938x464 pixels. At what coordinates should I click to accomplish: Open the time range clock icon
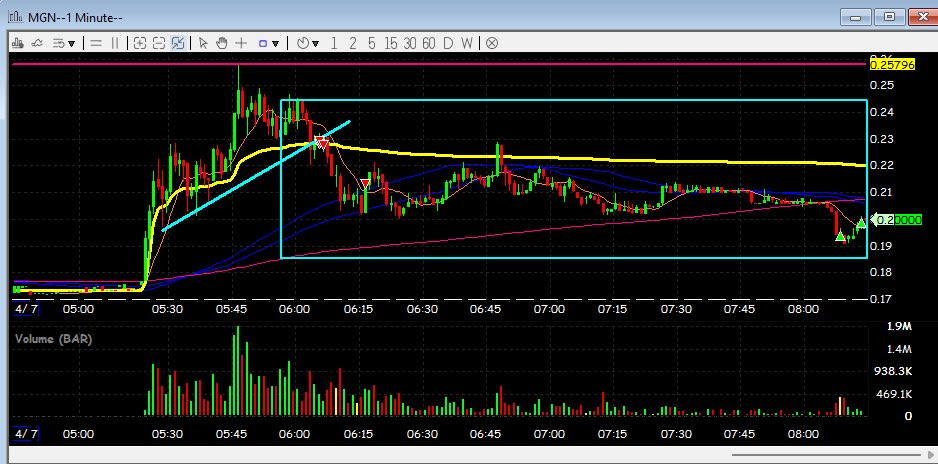click(x=303, y=43)
